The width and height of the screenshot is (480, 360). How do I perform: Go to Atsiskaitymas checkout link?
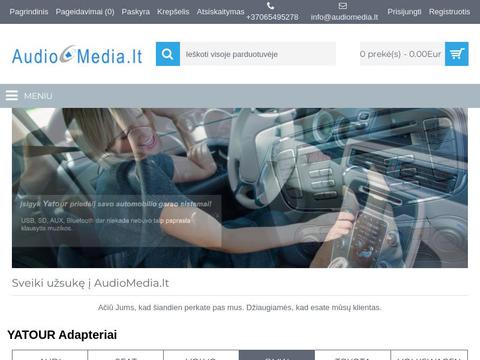click(x=220, y=12)
